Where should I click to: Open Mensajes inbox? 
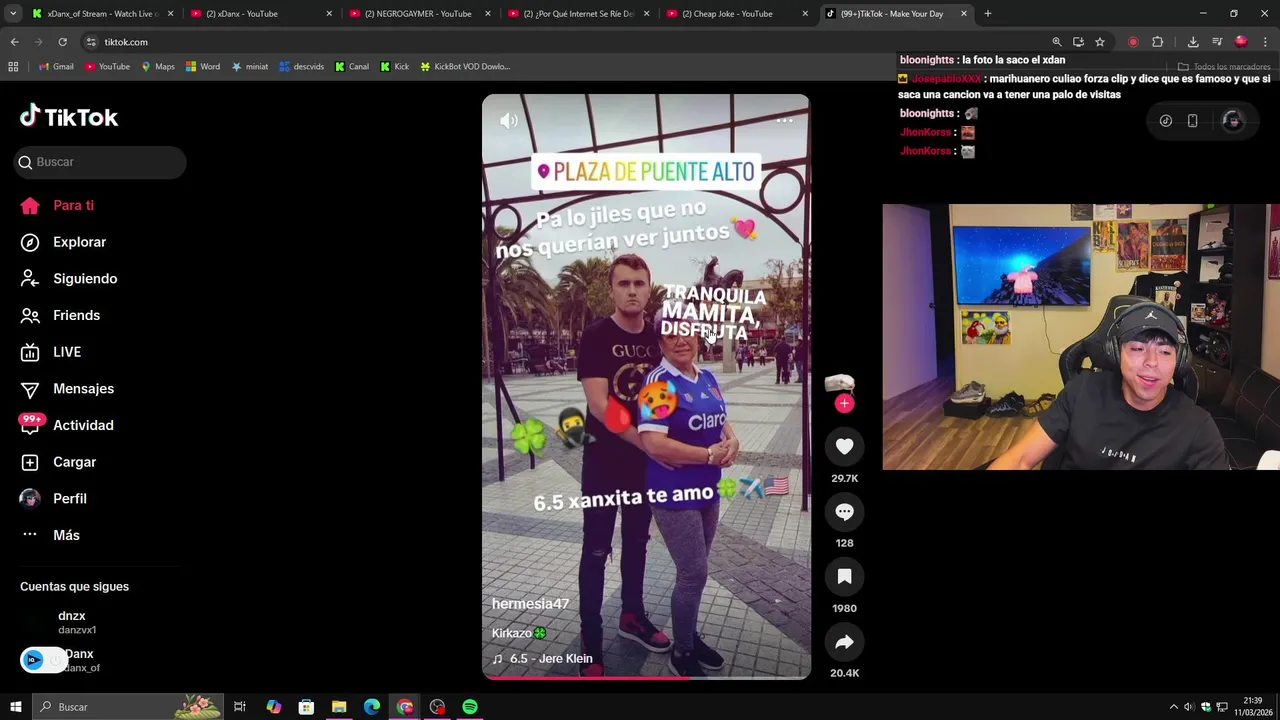67,388
